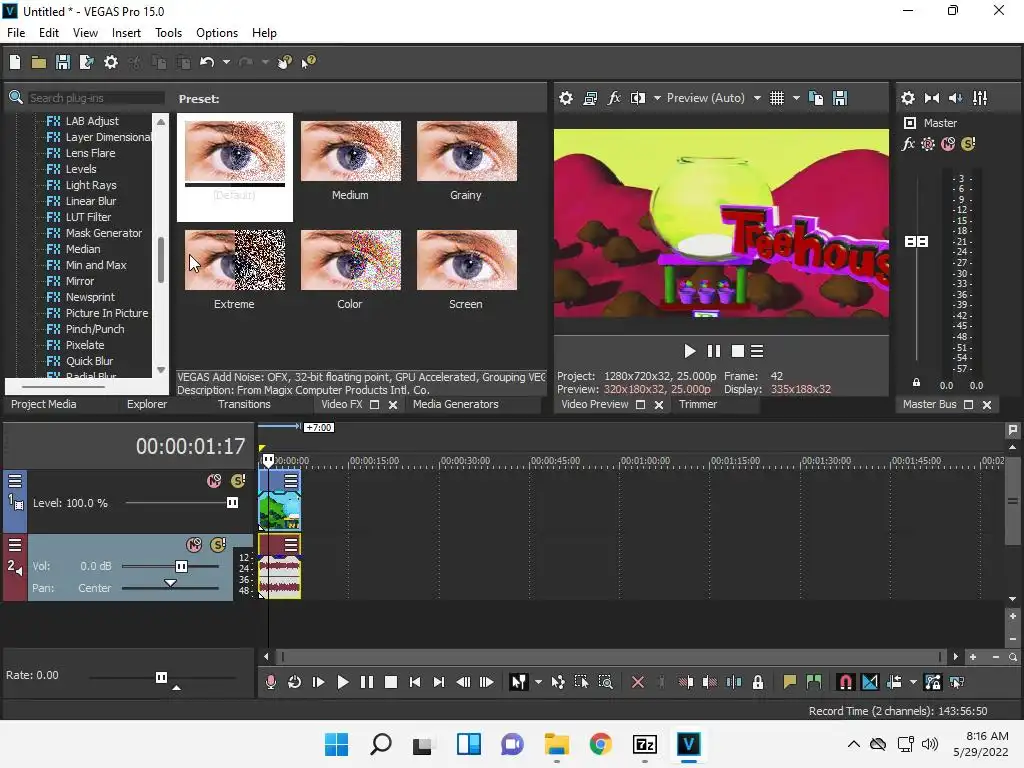Lock Master fader channels
Viewport: 1024px width, 768px height.
click(916, 383)
